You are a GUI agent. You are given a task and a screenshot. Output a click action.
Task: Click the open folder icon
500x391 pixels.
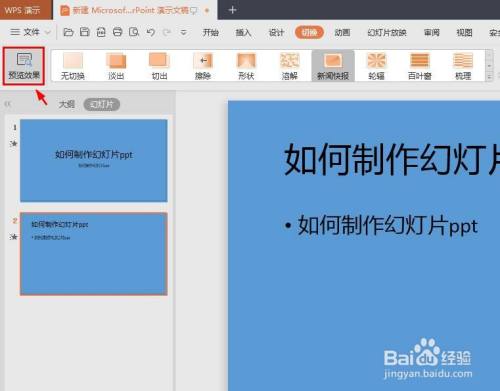[x=68, y=32]
